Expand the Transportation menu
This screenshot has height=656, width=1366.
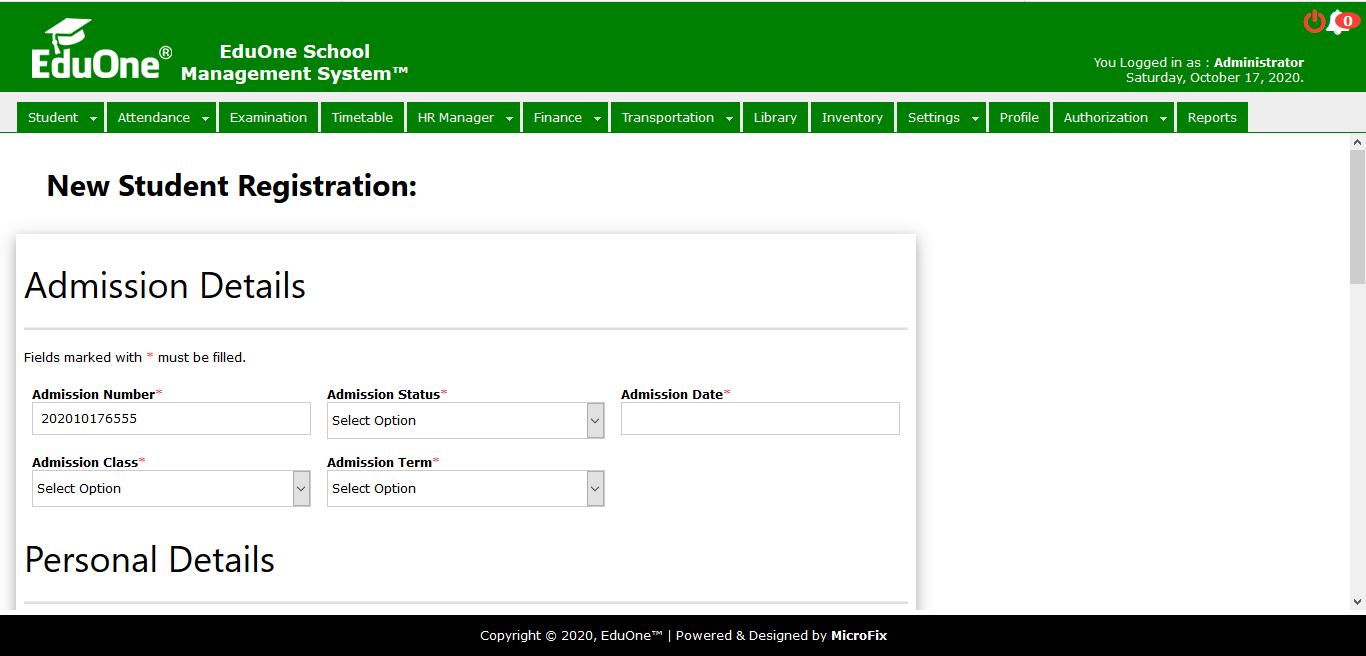(730, 118)
